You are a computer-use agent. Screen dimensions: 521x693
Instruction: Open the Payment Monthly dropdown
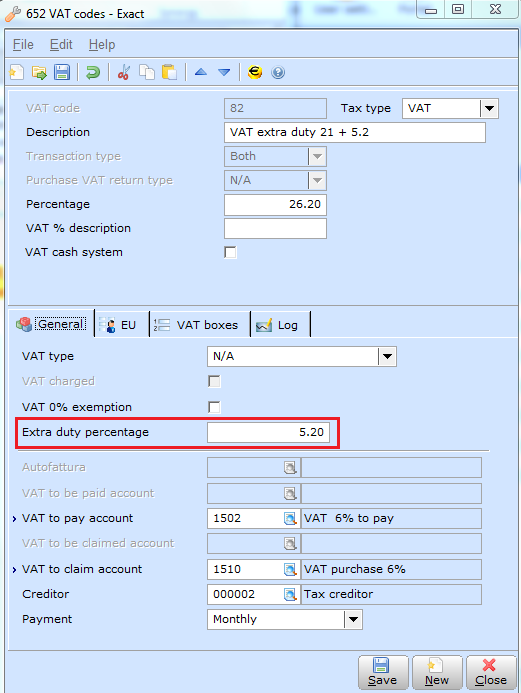point(353,620)
